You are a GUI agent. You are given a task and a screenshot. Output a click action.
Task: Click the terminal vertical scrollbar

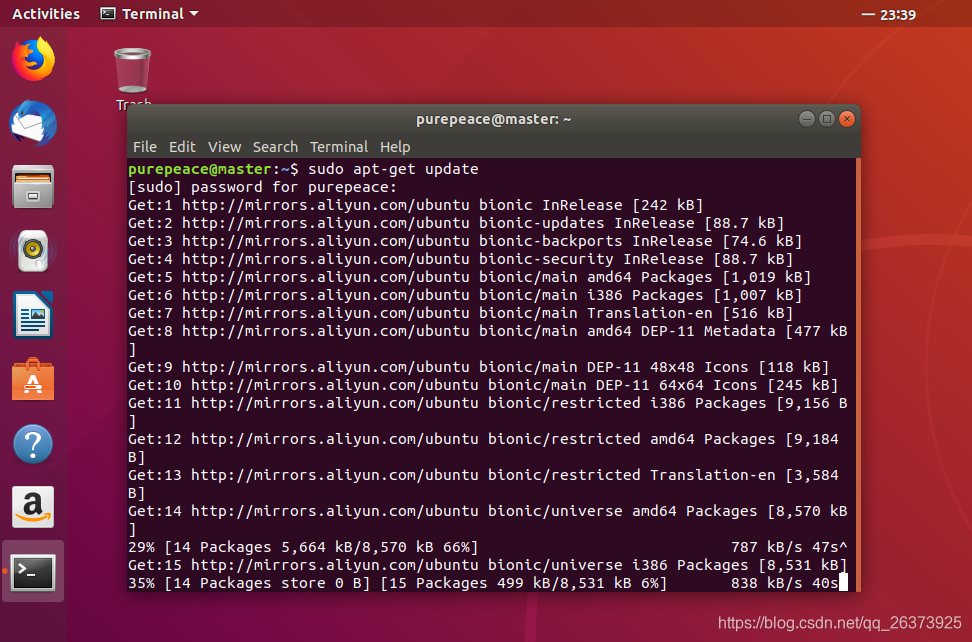click(858, 374)
